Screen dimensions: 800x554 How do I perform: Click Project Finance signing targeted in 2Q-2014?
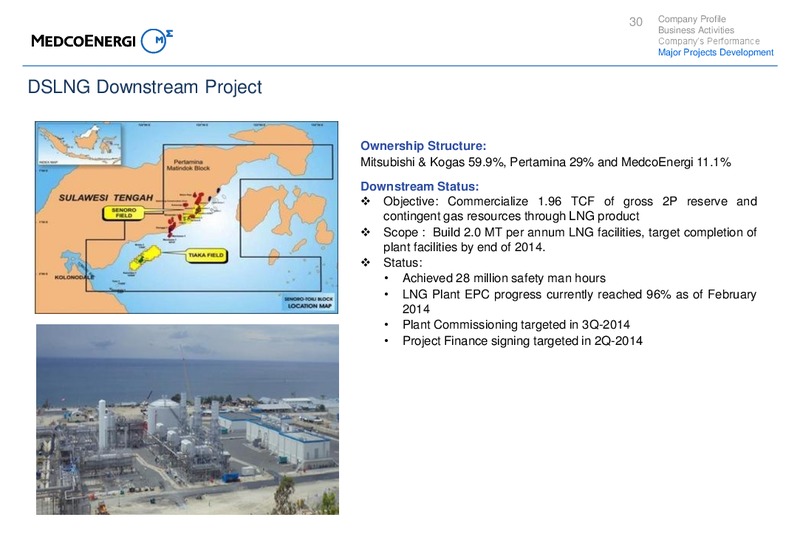tap(522, 341)
